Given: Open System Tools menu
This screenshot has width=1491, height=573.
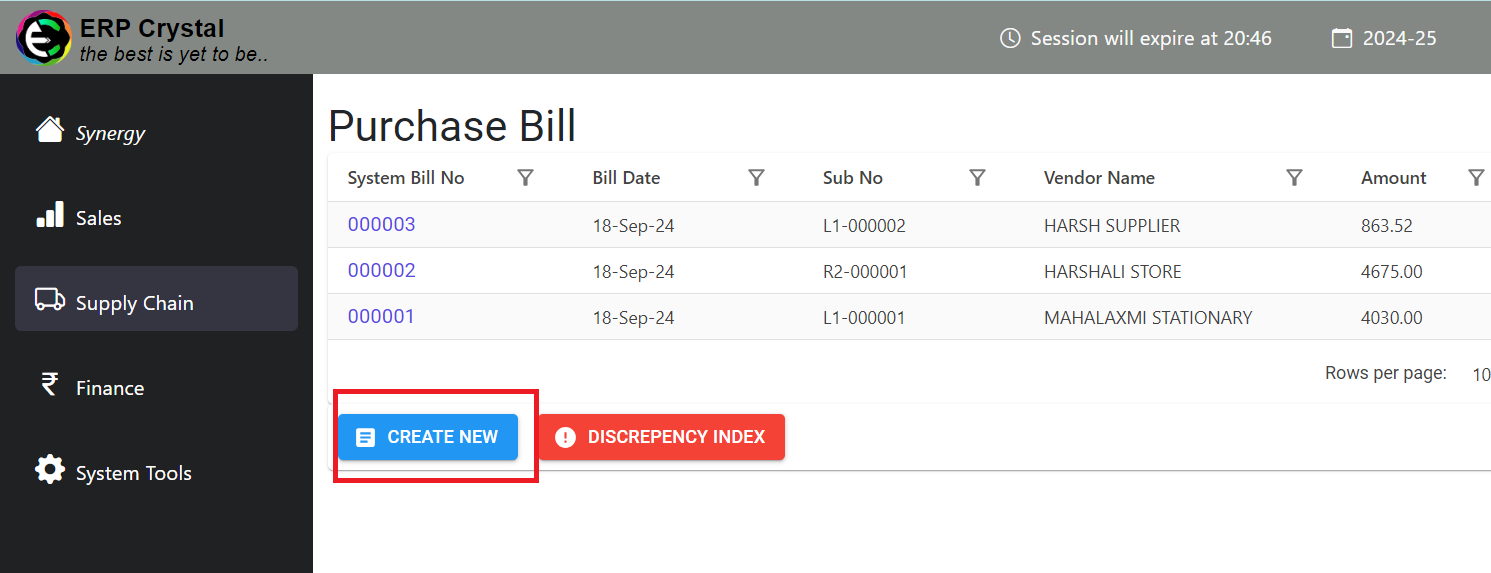Looking at the screenshot, I should (133, 473).
